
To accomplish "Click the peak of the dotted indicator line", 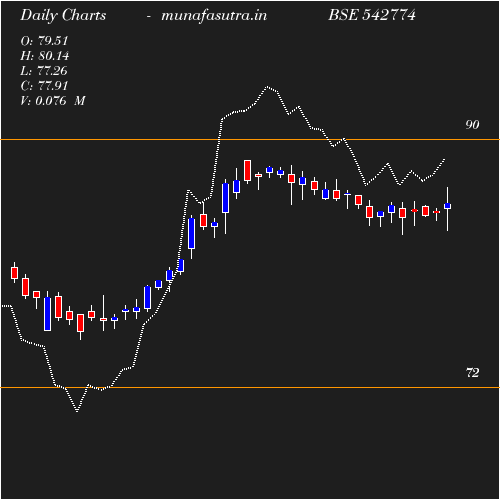I will pos(268,87).
